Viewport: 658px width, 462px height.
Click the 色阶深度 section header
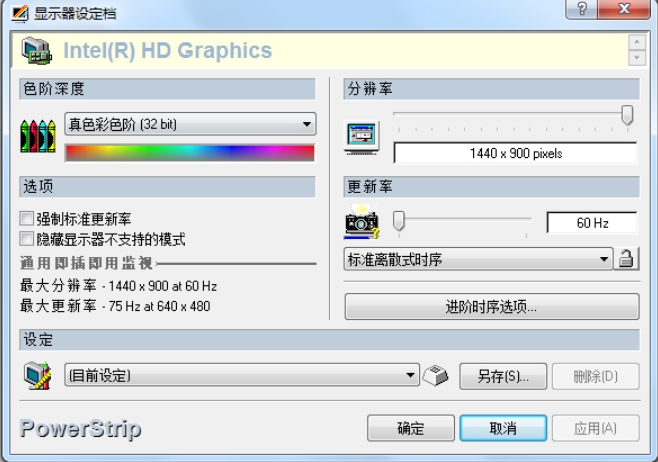(x=167, y=89)
